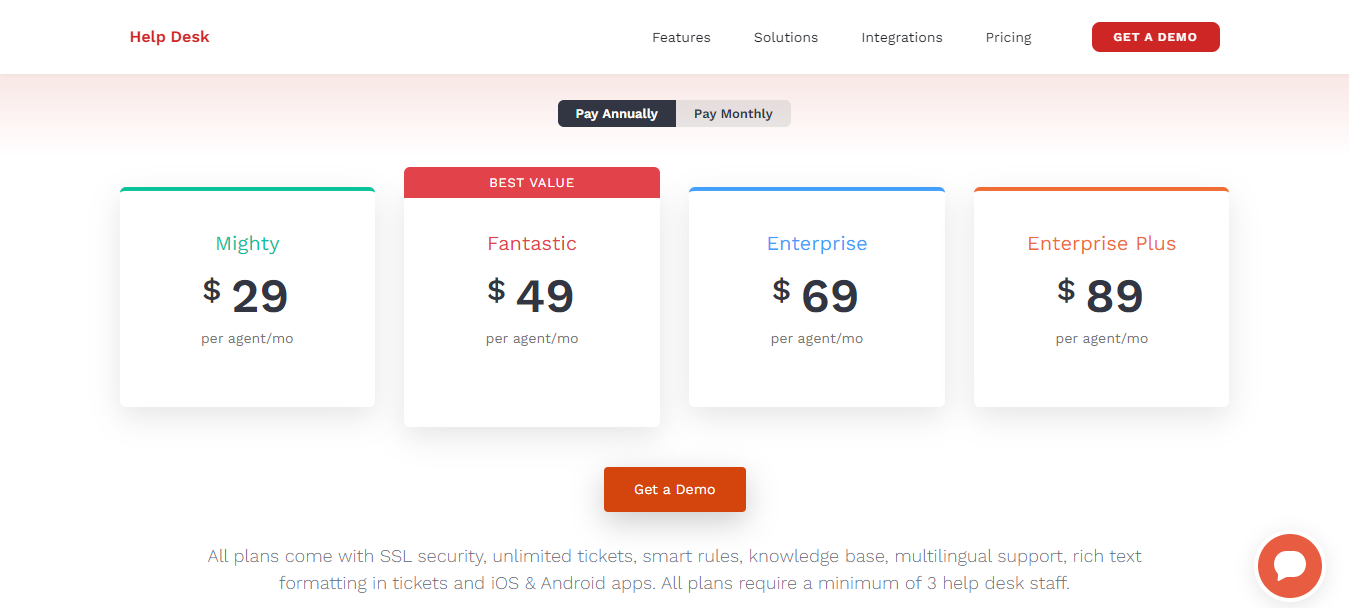Click the Help Desk logo
The width and height of the screenshot is (1349, 608).
point(169,36)
